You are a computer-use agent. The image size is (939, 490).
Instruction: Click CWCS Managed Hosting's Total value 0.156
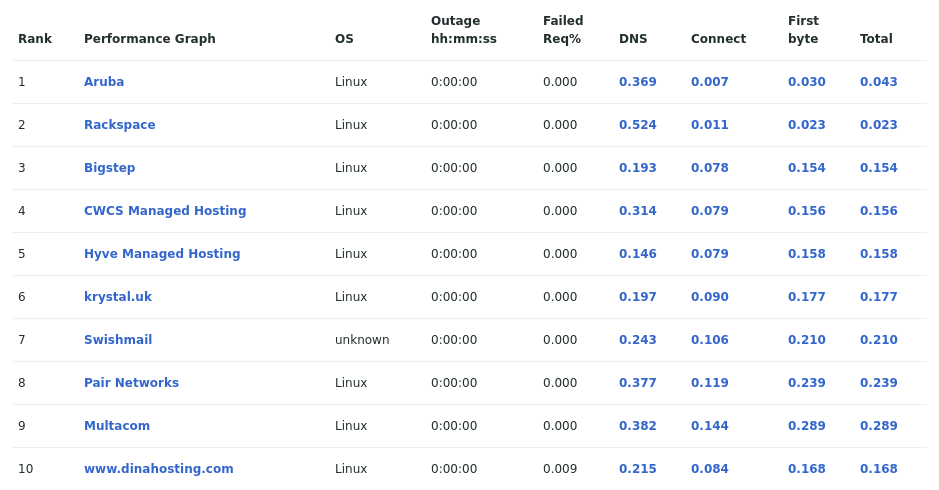point(879,211)
